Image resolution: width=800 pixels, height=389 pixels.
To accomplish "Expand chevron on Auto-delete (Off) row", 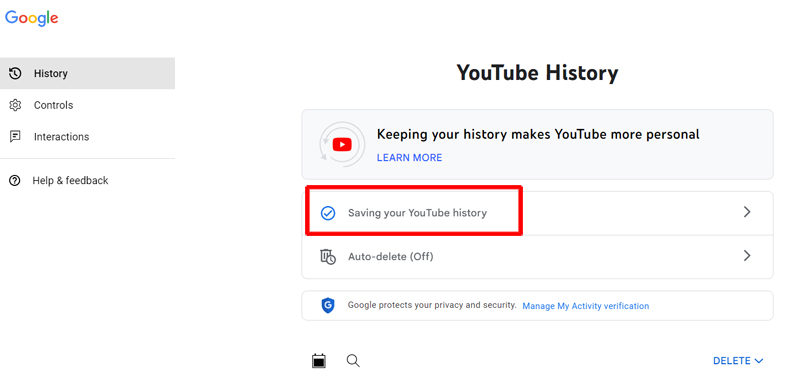I will coord(747,255).
